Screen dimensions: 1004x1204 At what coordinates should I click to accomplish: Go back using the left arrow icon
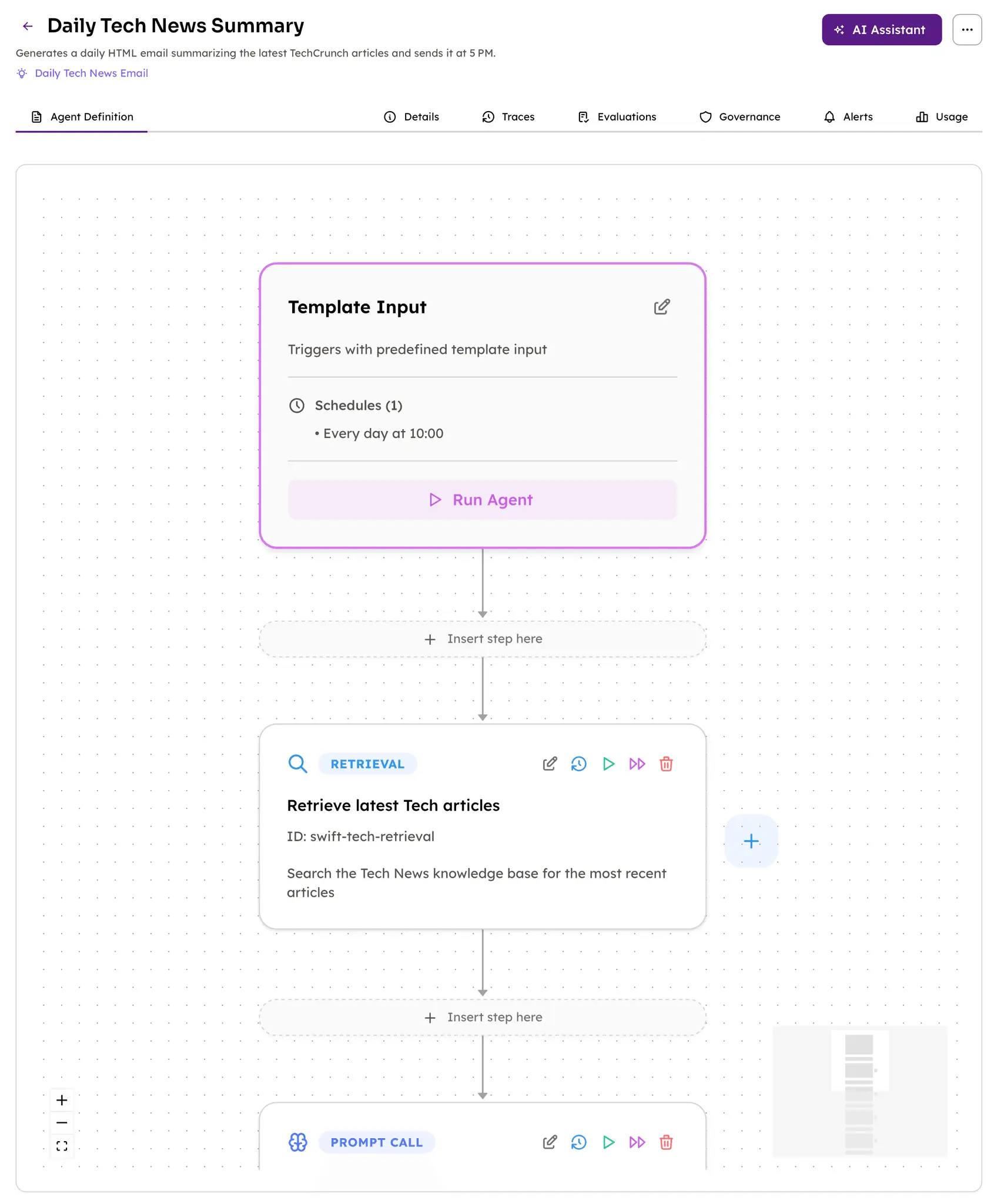pos(28,26)
